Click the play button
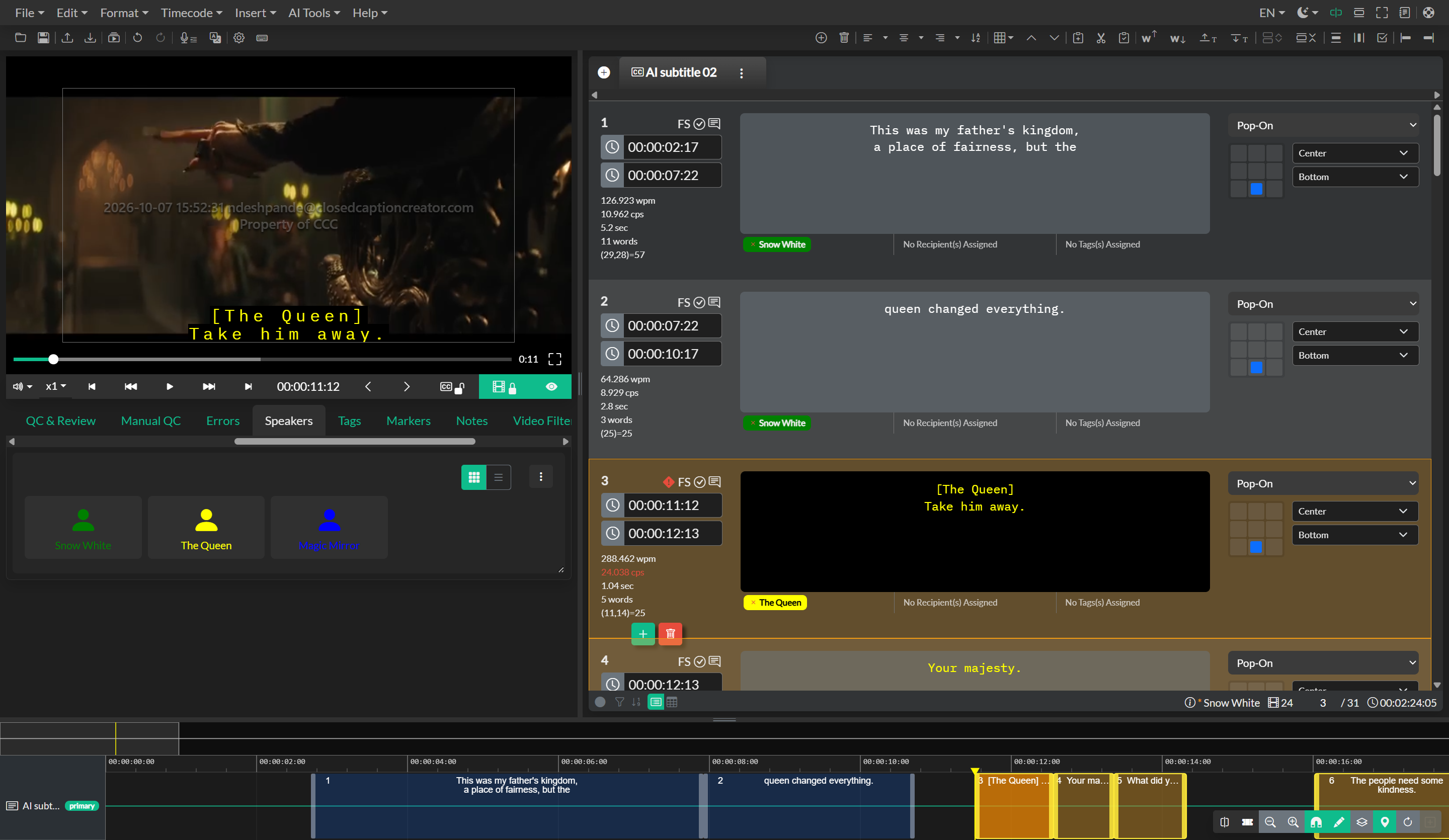Viewport: 1449px width, 840px height. (x=170, y=387)
